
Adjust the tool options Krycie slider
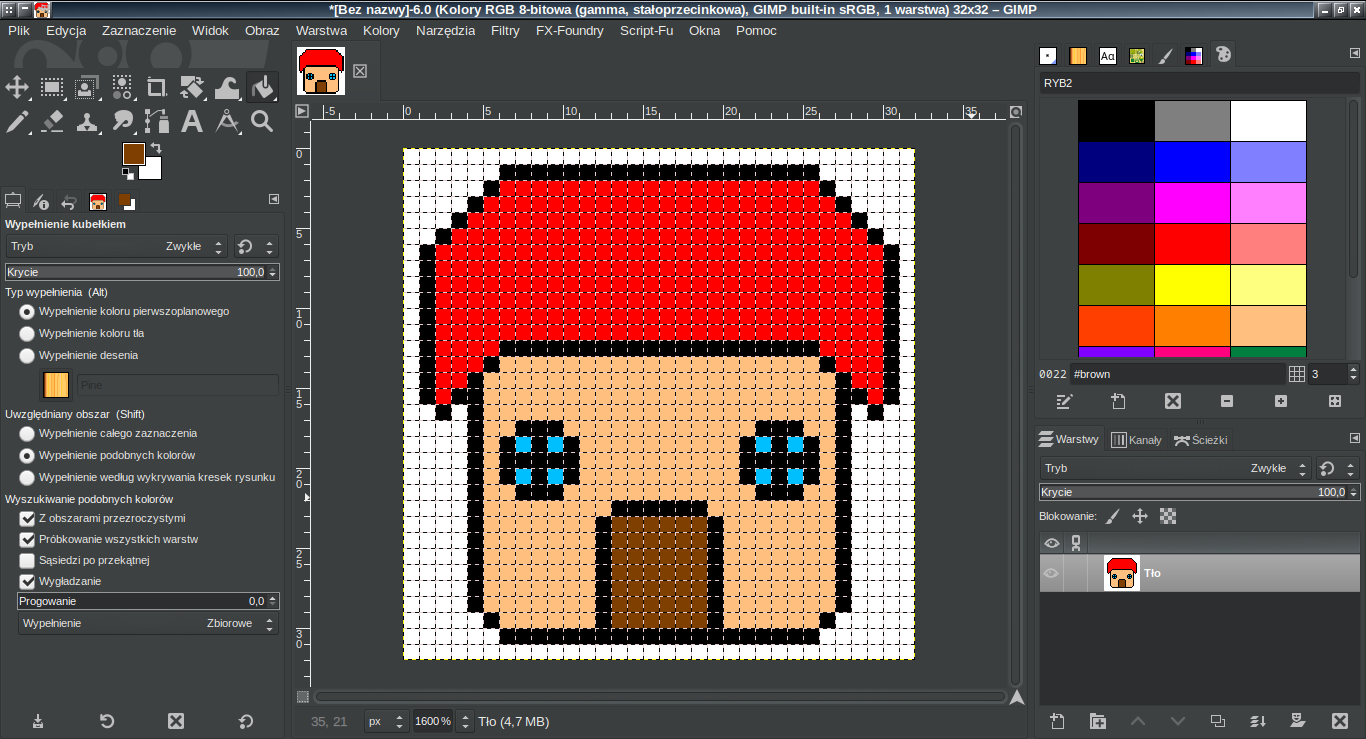tap(142, 272)
